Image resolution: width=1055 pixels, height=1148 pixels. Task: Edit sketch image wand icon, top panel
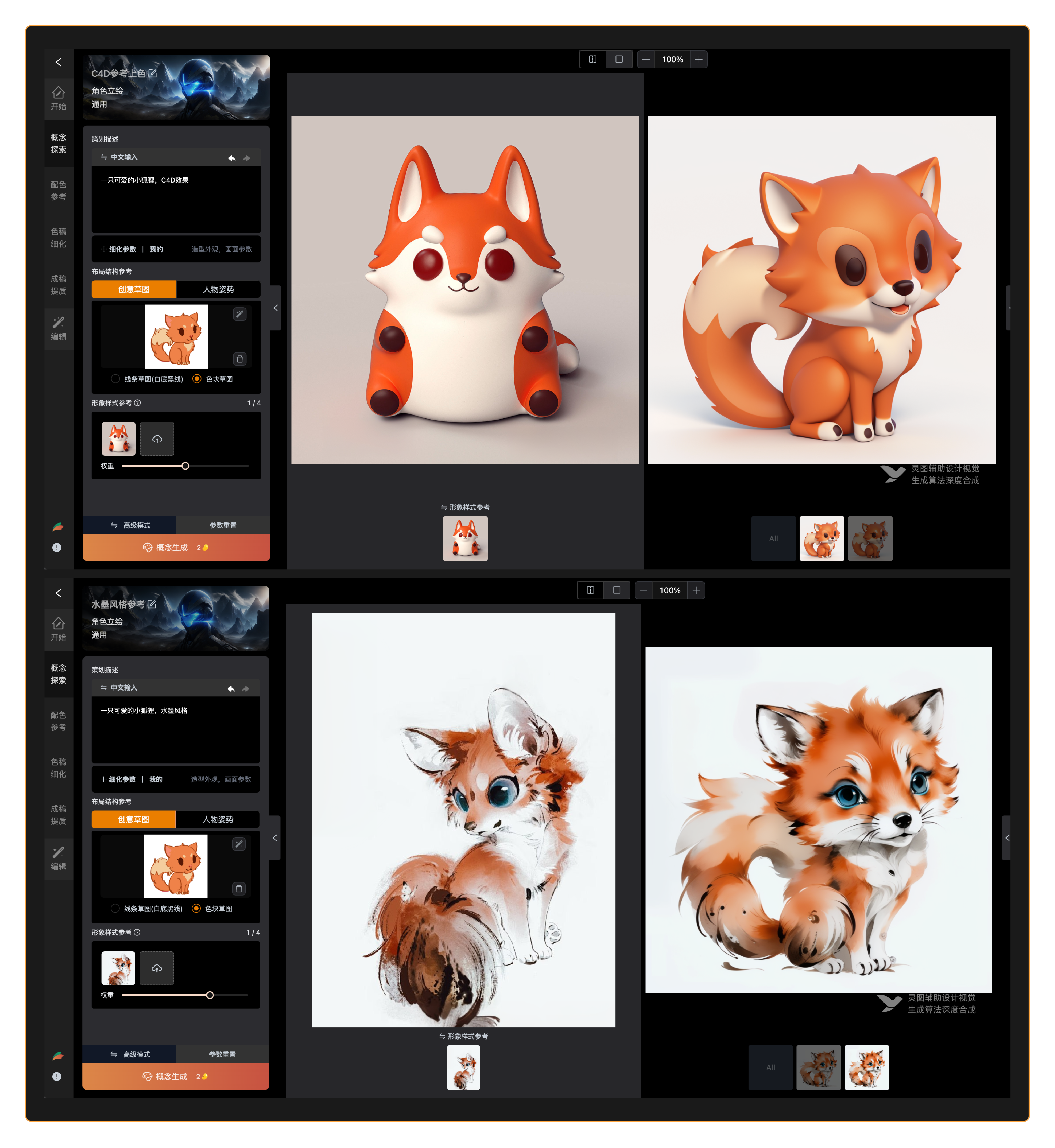click(240, 314)
